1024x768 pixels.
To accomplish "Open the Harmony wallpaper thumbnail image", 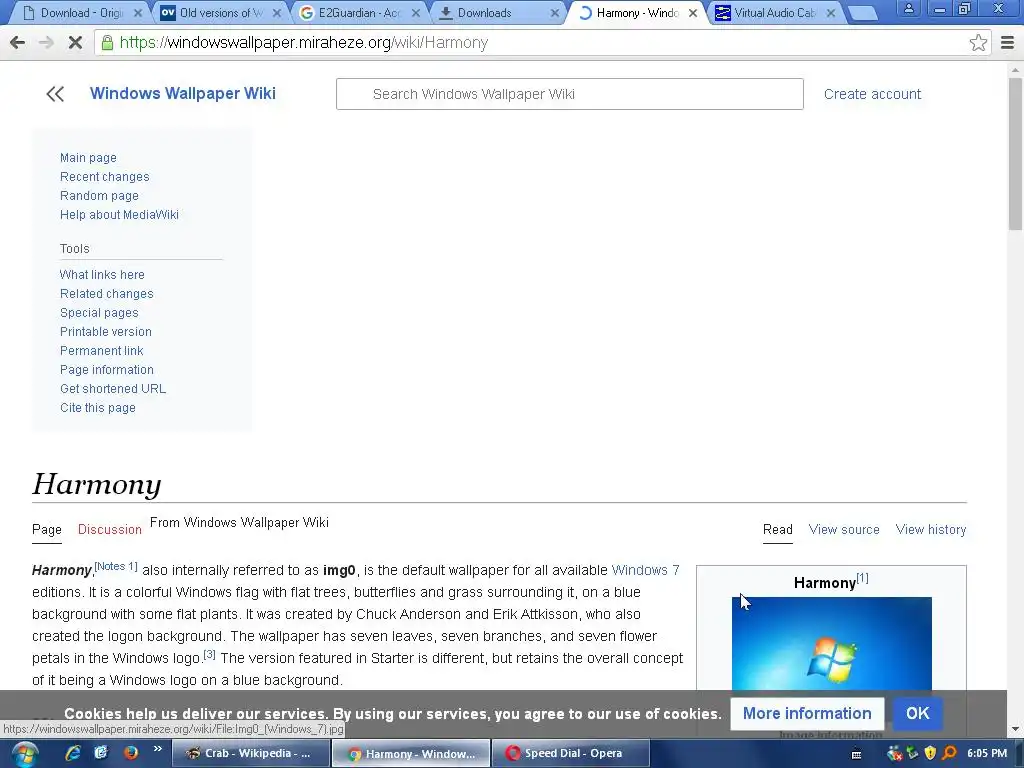I will 831,644.
